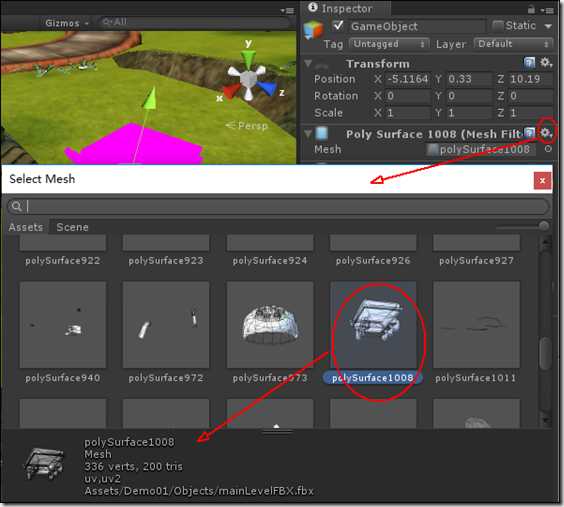
Task: Switch to the Assets tab
Action: [x=26, y=227]
